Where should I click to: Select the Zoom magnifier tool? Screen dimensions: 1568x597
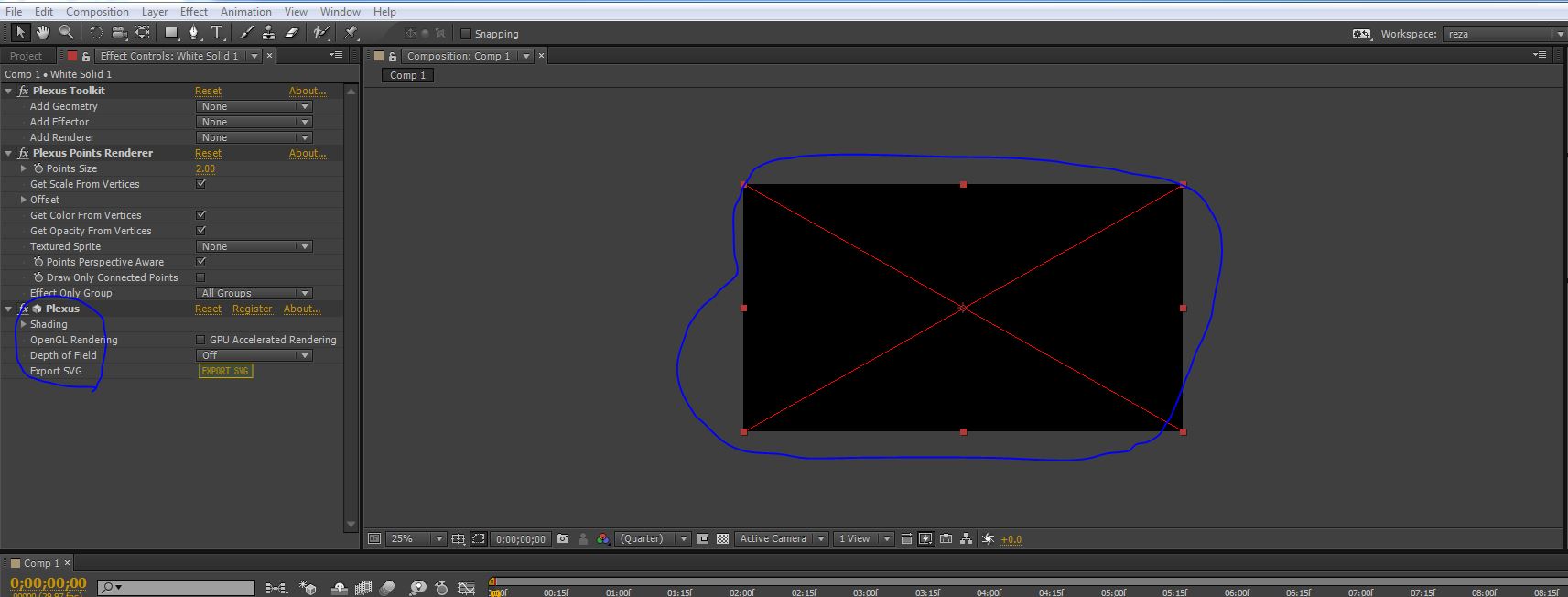[66, 33]
